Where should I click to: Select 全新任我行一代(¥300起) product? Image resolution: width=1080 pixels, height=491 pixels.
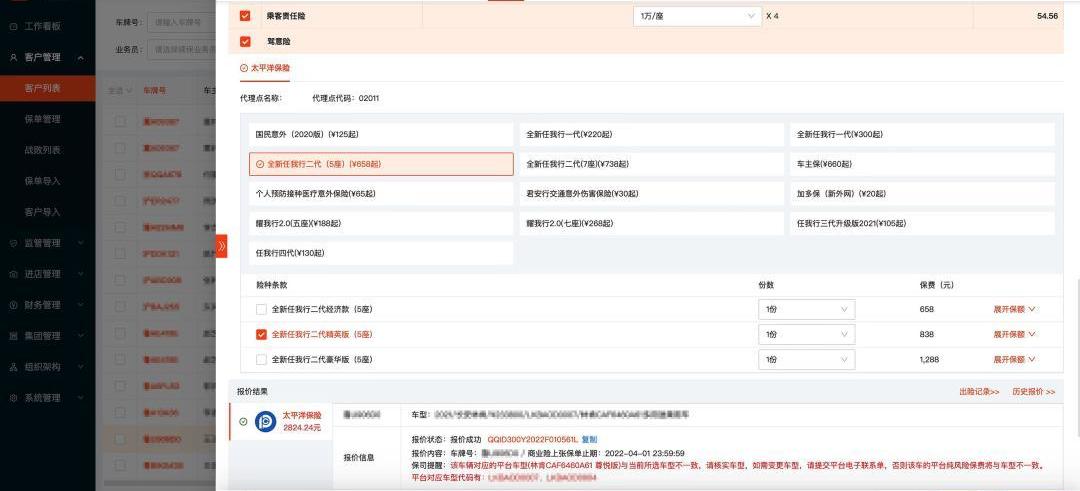click(922, 135)
